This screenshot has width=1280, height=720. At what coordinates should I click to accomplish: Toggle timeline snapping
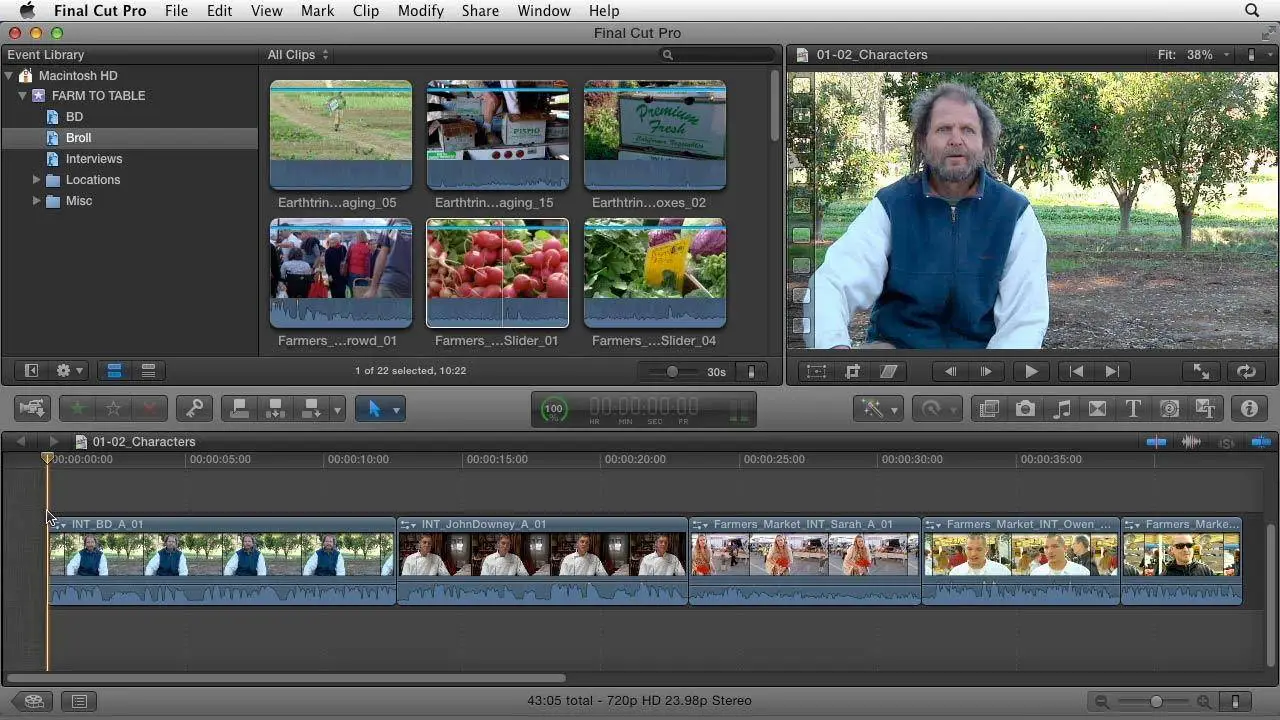1260,442
